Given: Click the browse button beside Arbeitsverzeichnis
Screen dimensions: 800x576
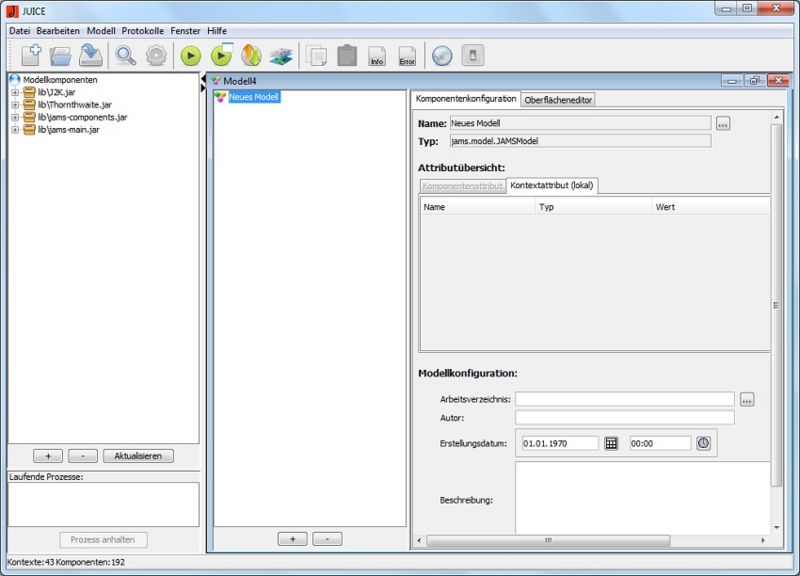Looking at the screenshot, I should 747,399.
